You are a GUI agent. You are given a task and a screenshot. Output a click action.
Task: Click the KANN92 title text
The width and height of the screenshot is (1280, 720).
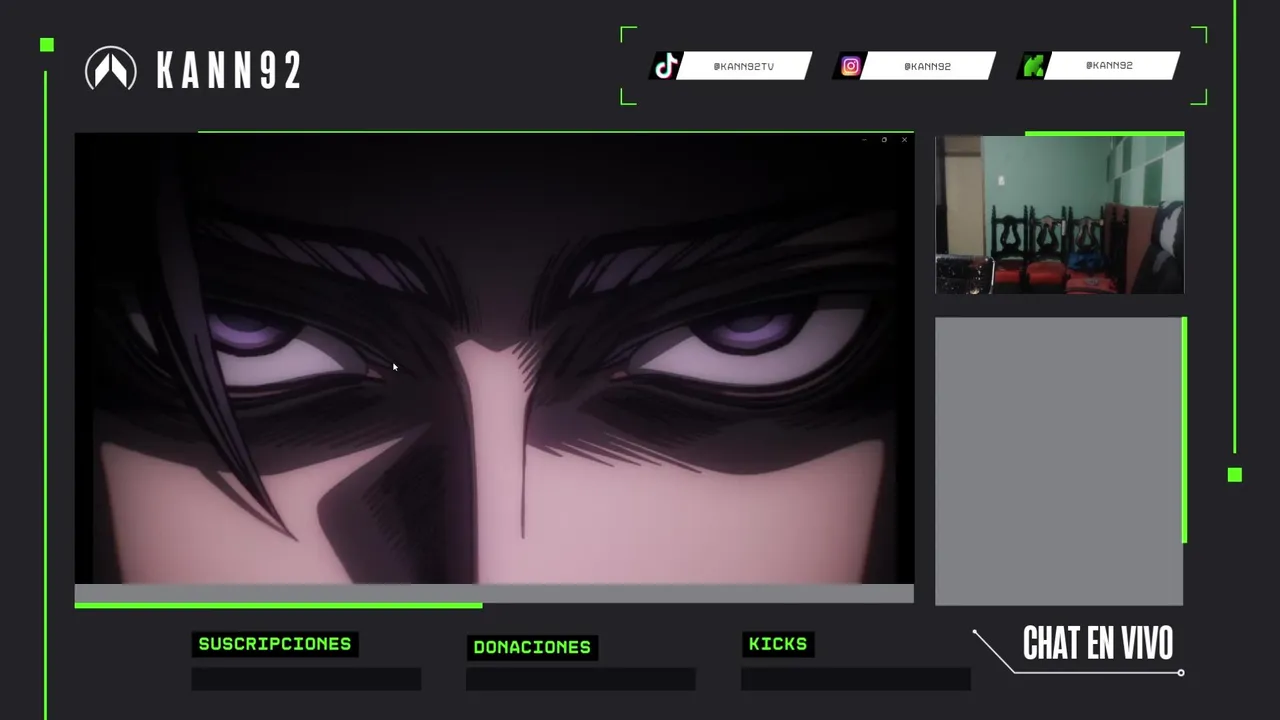click(x=229, y=70)
